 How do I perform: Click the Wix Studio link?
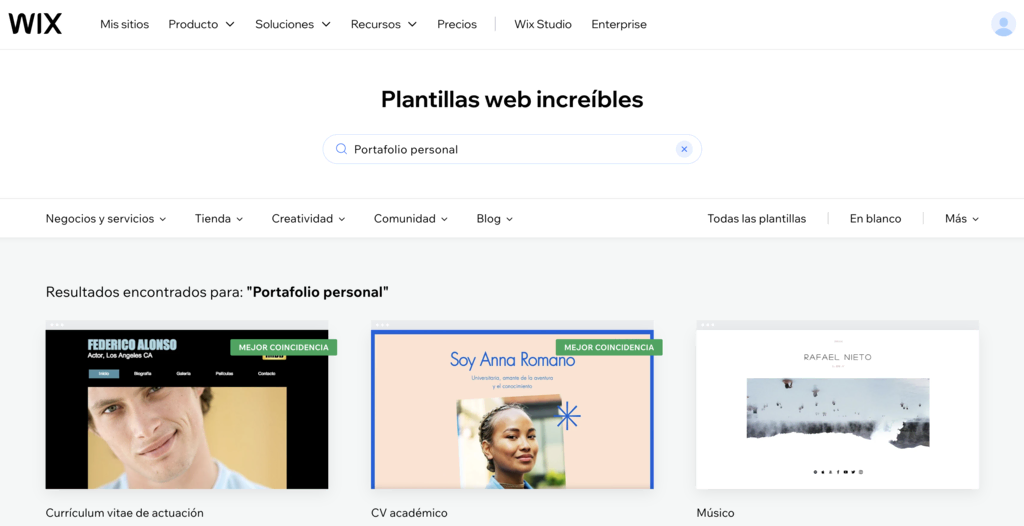click(x=543, y=24)
